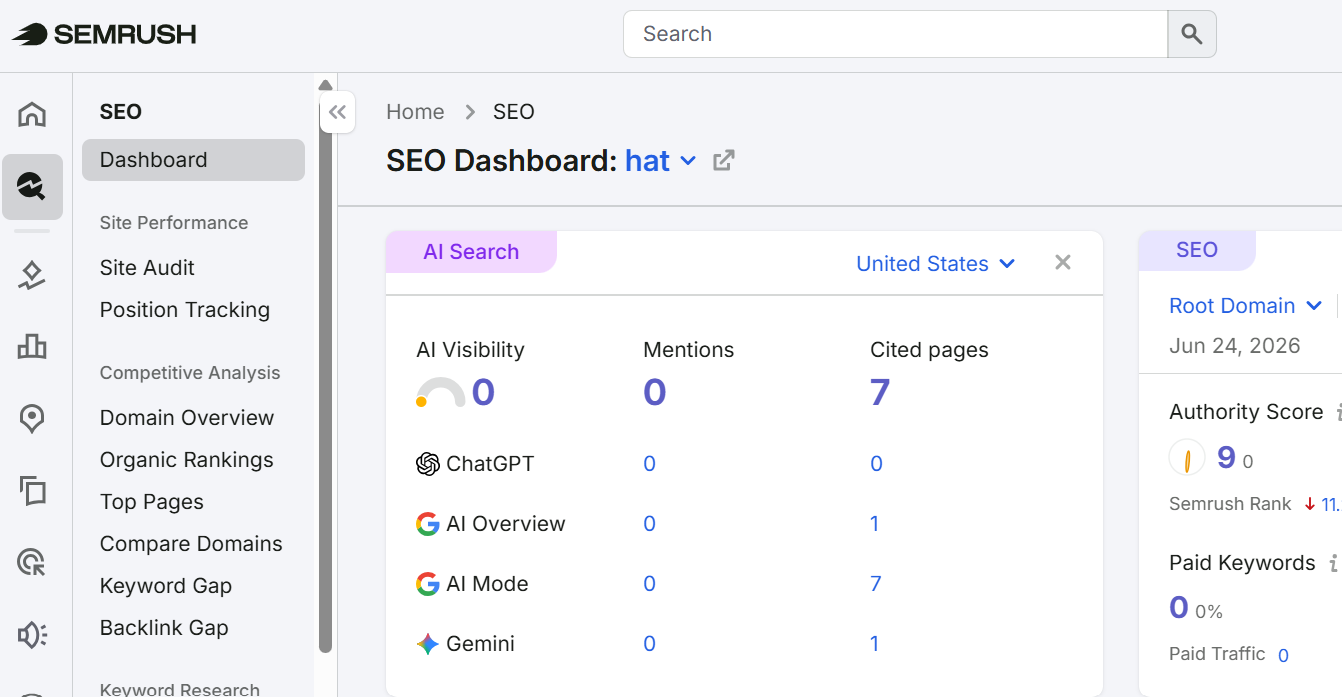Click the Paid Keywords value 0
This screenshot has width=1342, height=697.
1179,607
